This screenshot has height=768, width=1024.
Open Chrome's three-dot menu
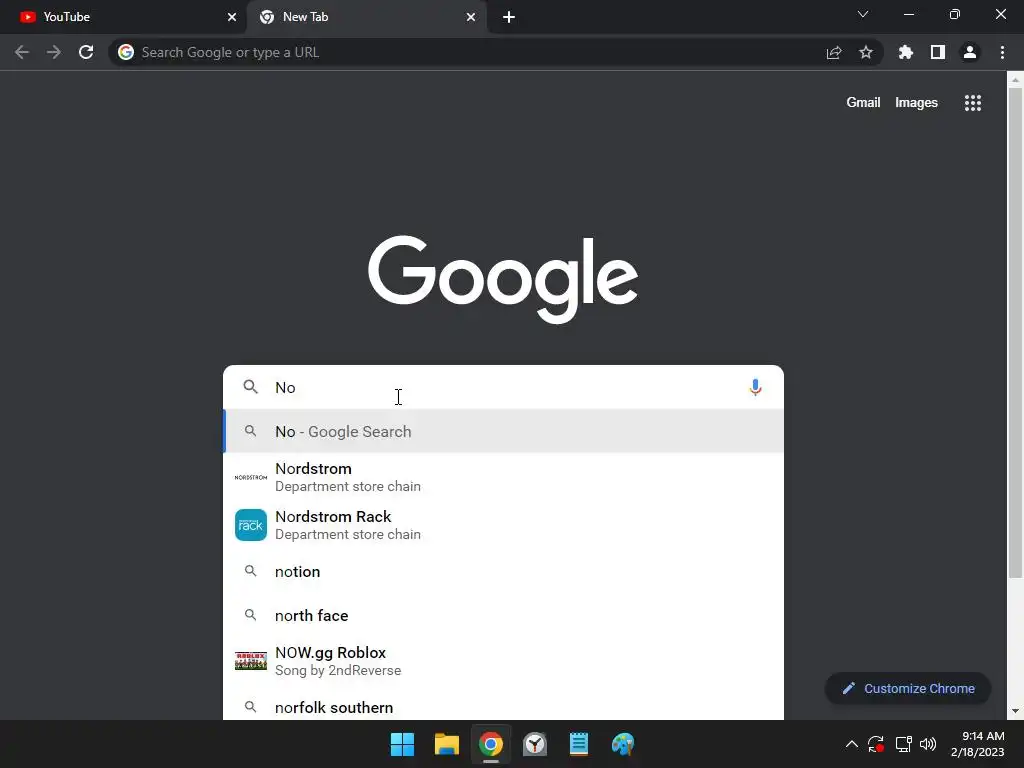[1002, 52]
